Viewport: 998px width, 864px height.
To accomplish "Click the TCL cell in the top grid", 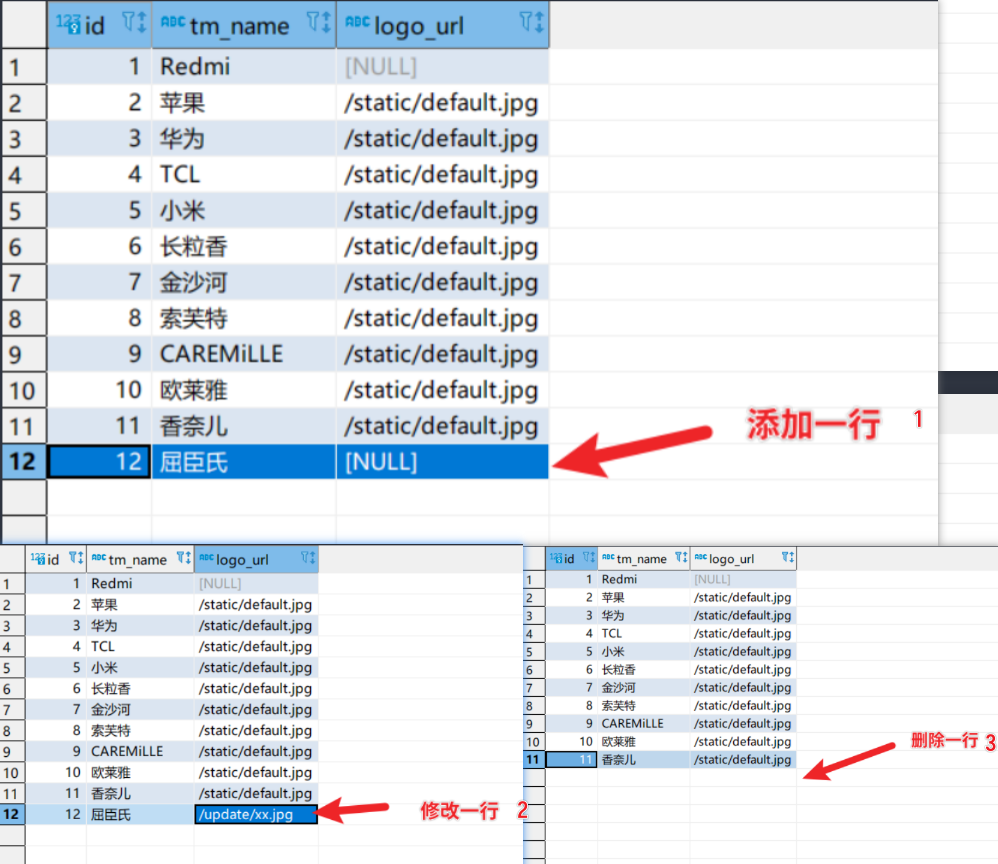I will coord(244,174).
